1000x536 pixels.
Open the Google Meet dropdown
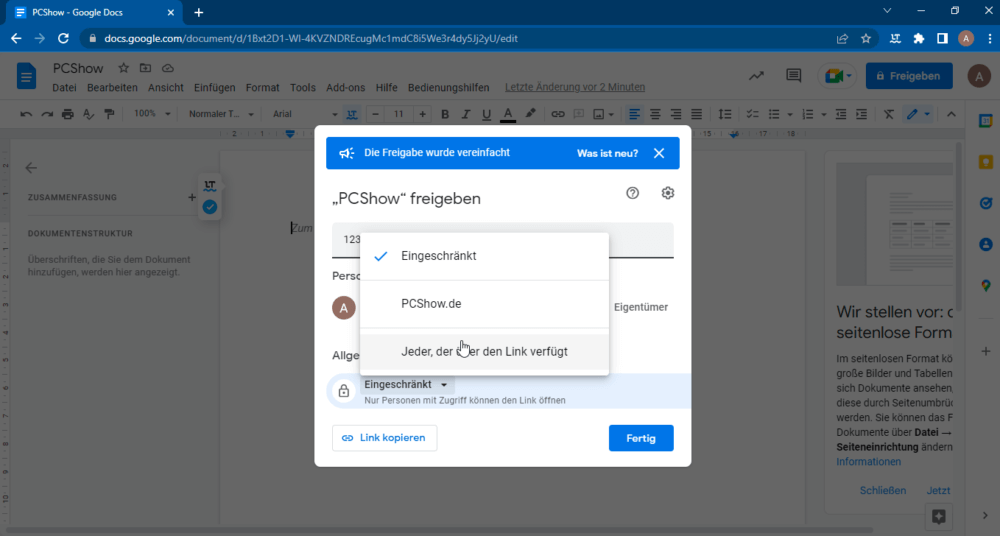(x=837, y=76)
